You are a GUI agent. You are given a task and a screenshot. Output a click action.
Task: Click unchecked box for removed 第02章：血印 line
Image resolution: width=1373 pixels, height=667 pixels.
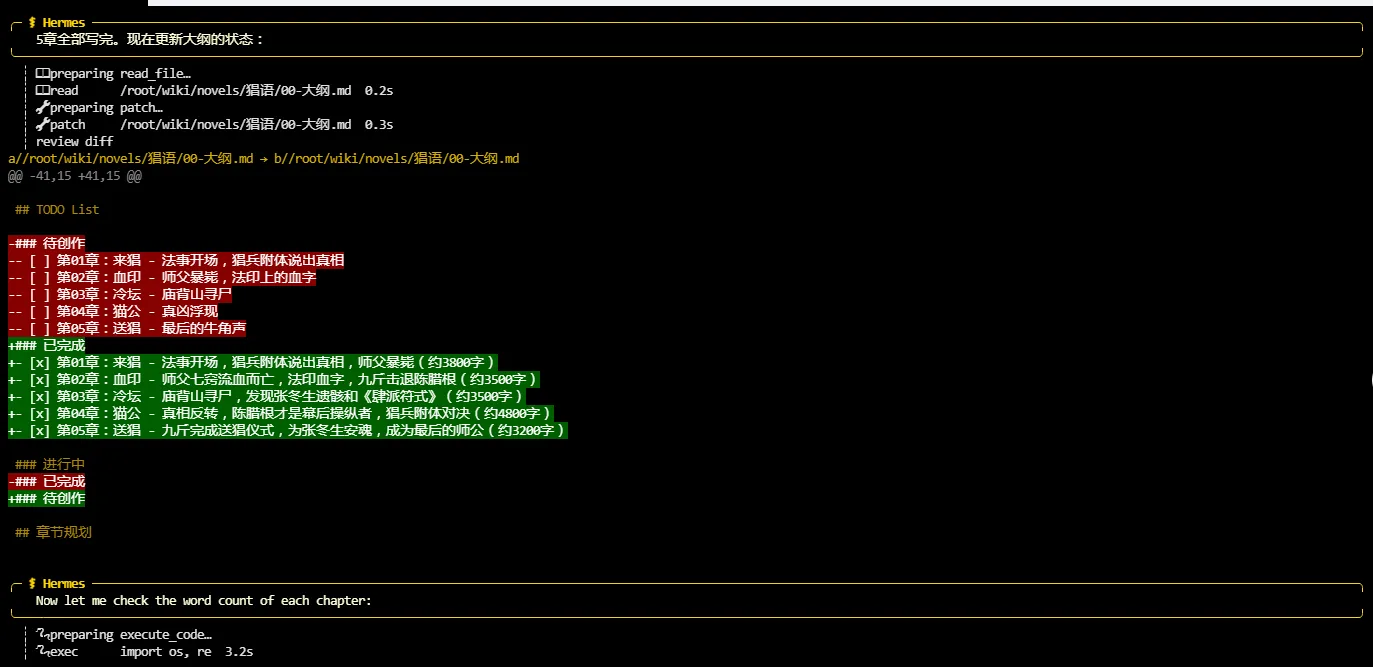[x=39, y=277]
